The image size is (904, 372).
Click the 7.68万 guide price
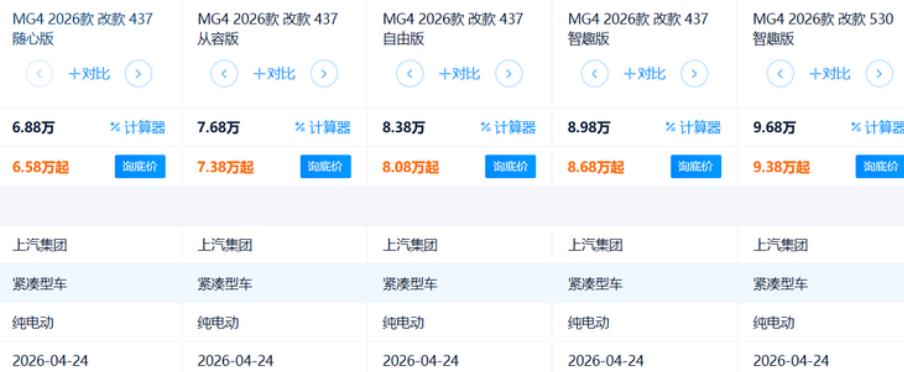click(219, 127)
